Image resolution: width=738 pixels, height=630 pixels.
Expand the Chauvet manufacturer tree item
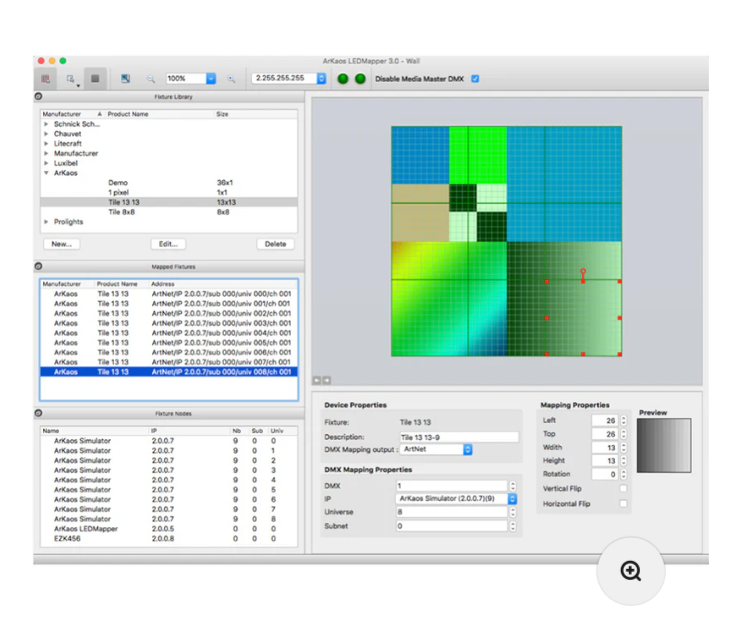click(x=46, y=134)
